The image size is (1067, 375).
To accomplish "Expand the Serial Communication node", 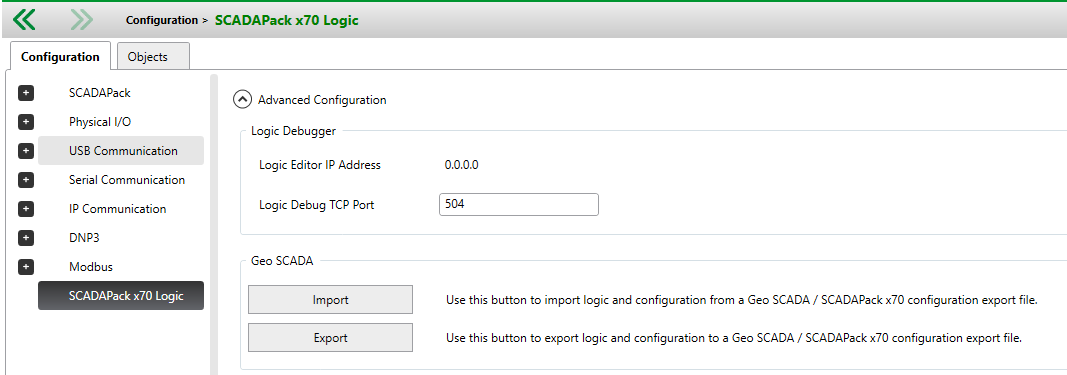I will [x=25, y=180].
